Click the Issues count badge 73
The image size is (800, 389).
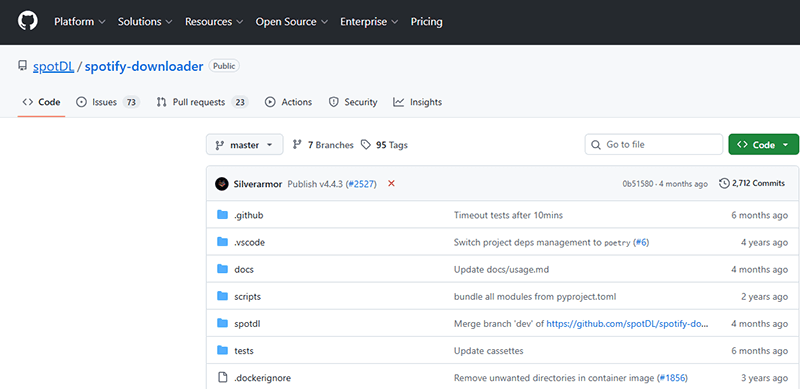coord(131,102)
